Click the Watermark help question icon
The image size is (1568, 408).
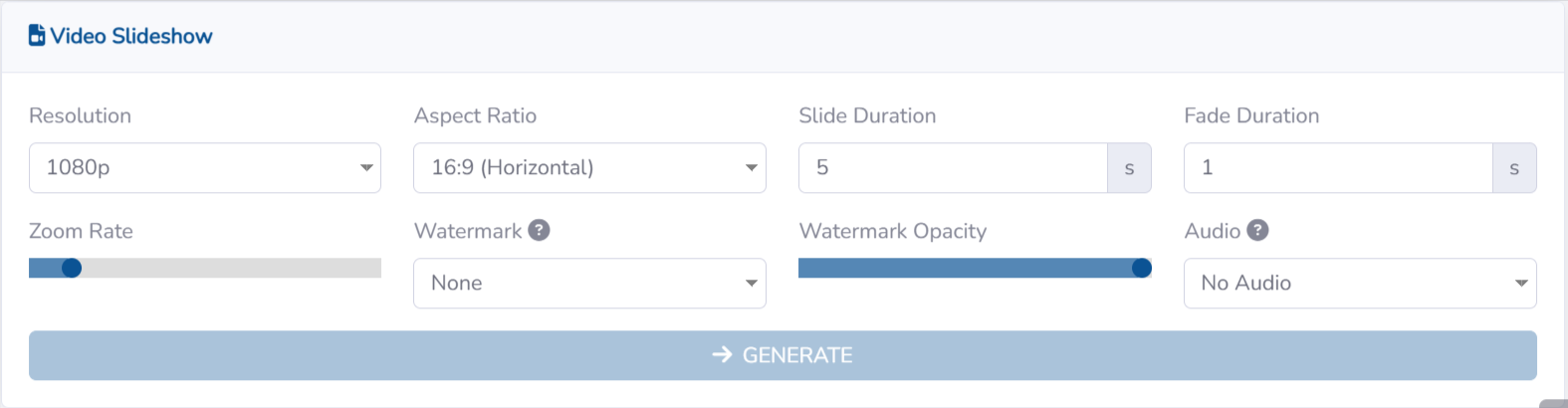539,231
